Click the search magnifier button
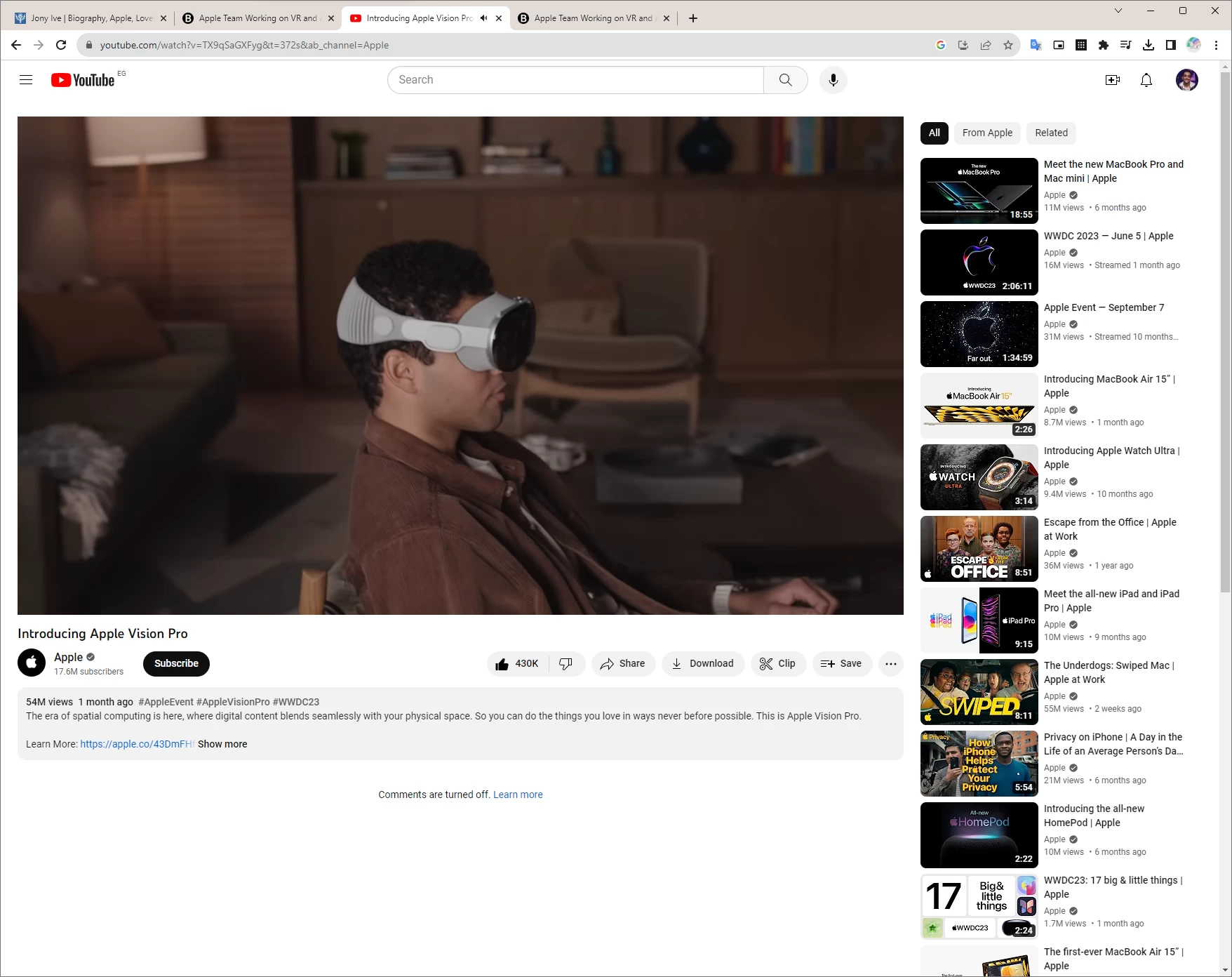This screenshot has height=977, width=1232. point(785,80)
